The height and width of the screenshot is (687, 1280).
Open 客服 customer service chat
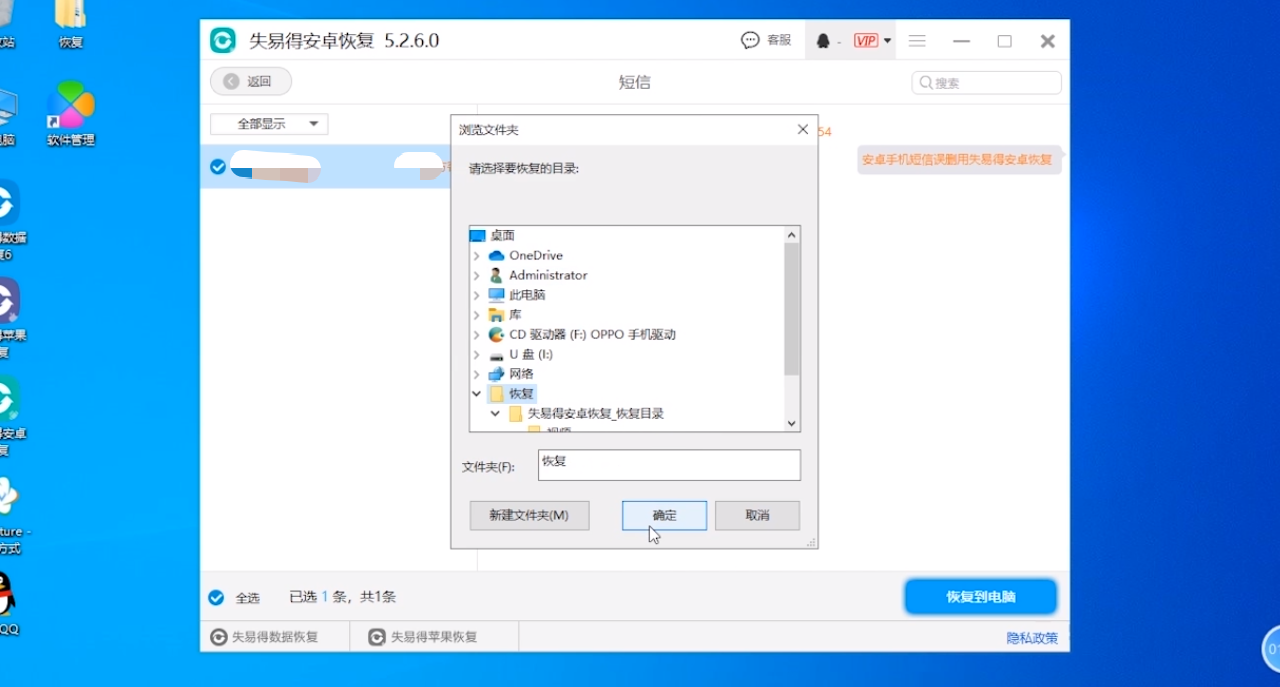point(766,41)
